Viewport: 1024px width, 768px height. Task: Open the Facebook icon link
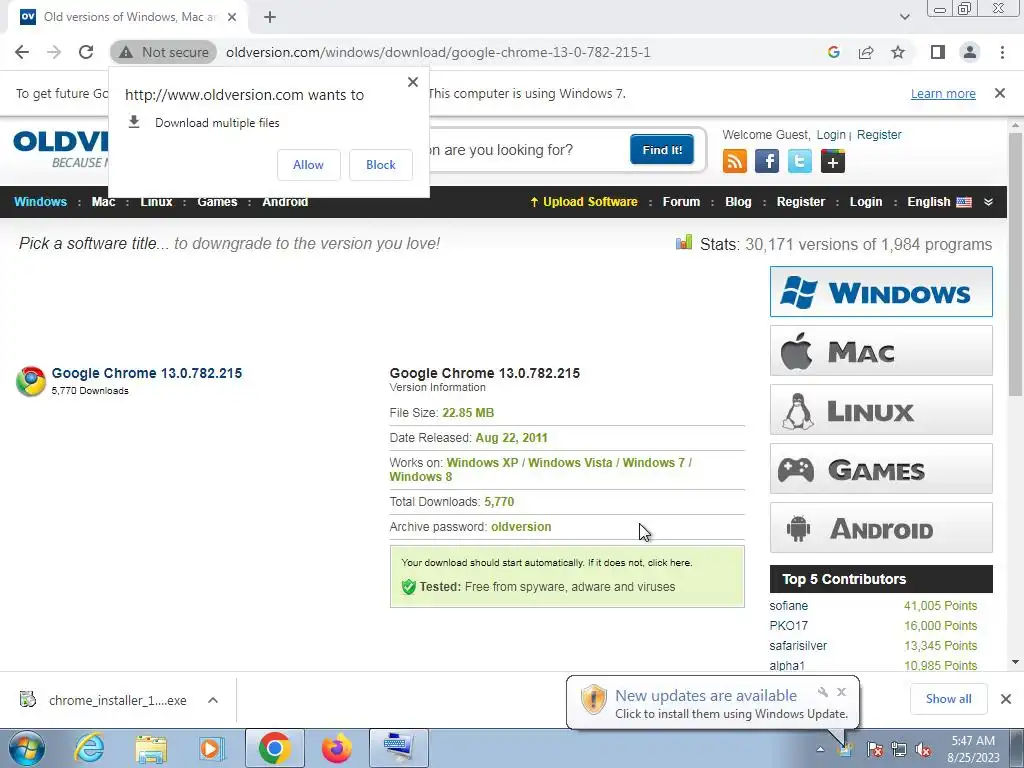click(x=767, y=161)
